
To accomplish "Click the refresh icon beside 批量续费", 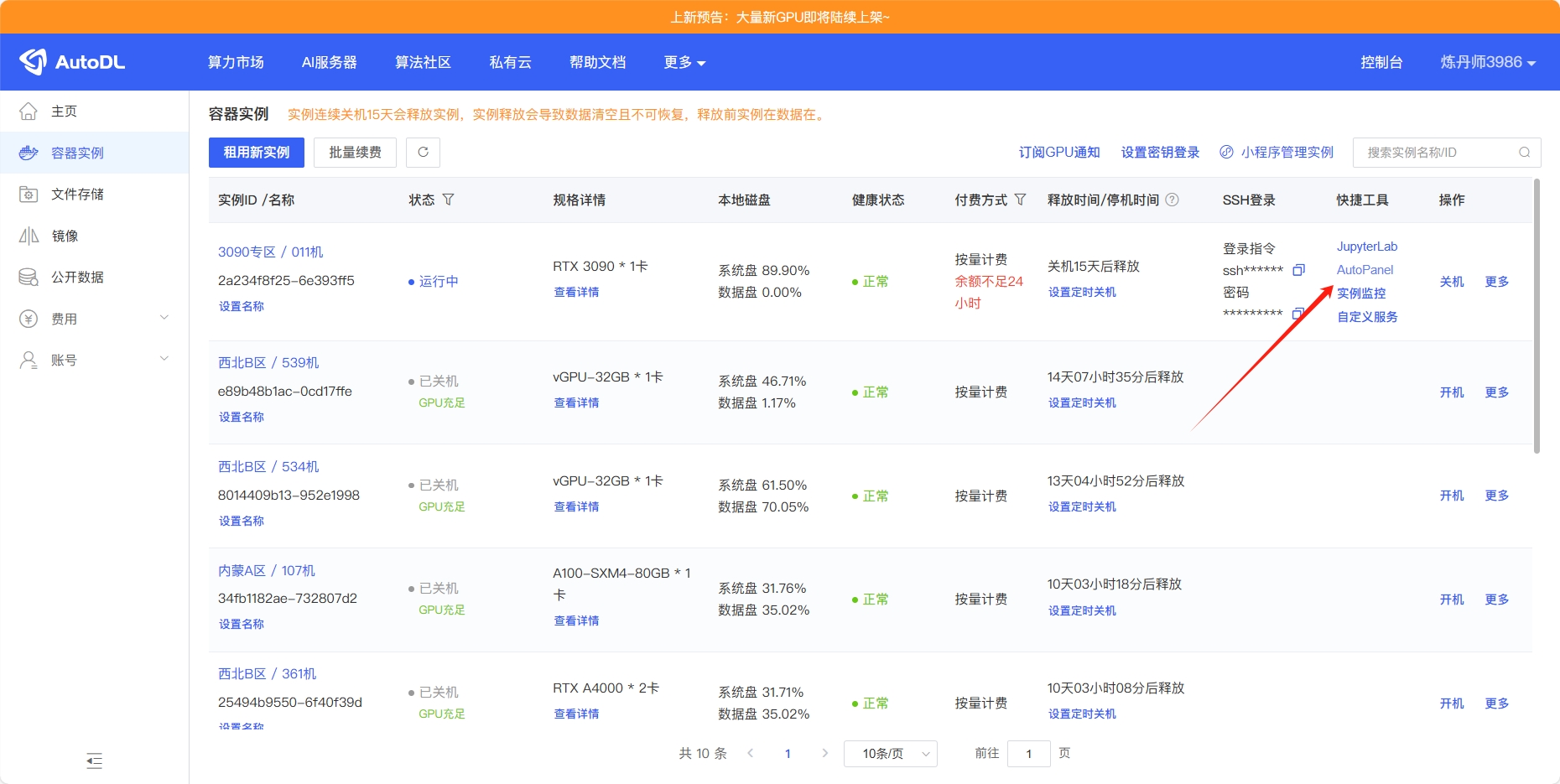I will (423, 152).
